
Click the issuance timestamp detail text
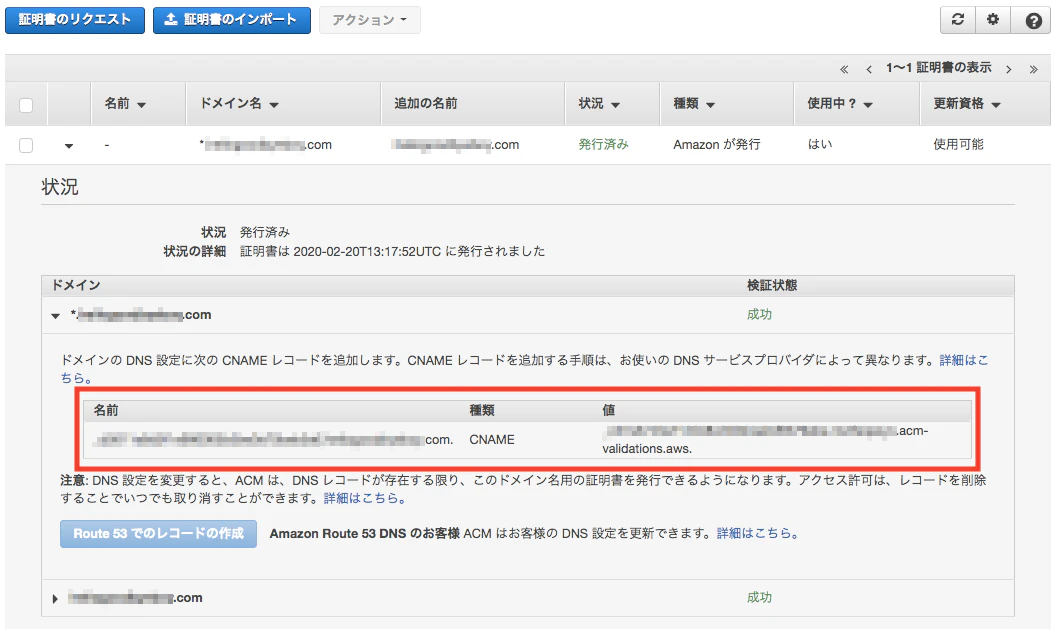[393, 252]
